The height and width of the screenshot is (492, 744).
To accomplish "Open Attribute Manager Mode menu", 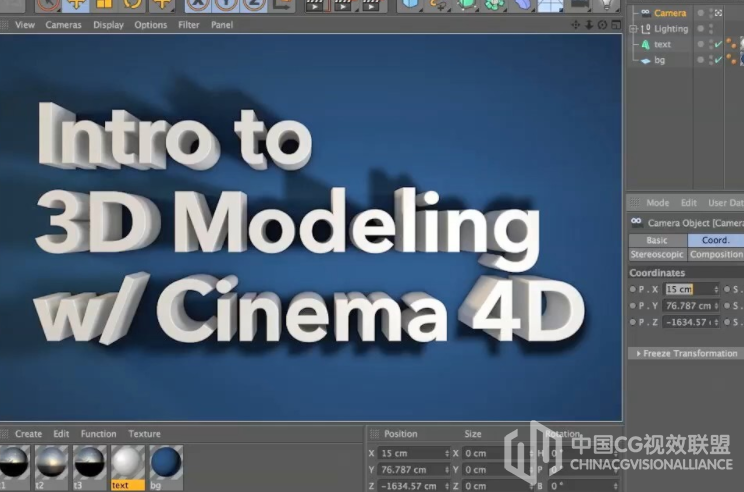I will coord(657,203).
